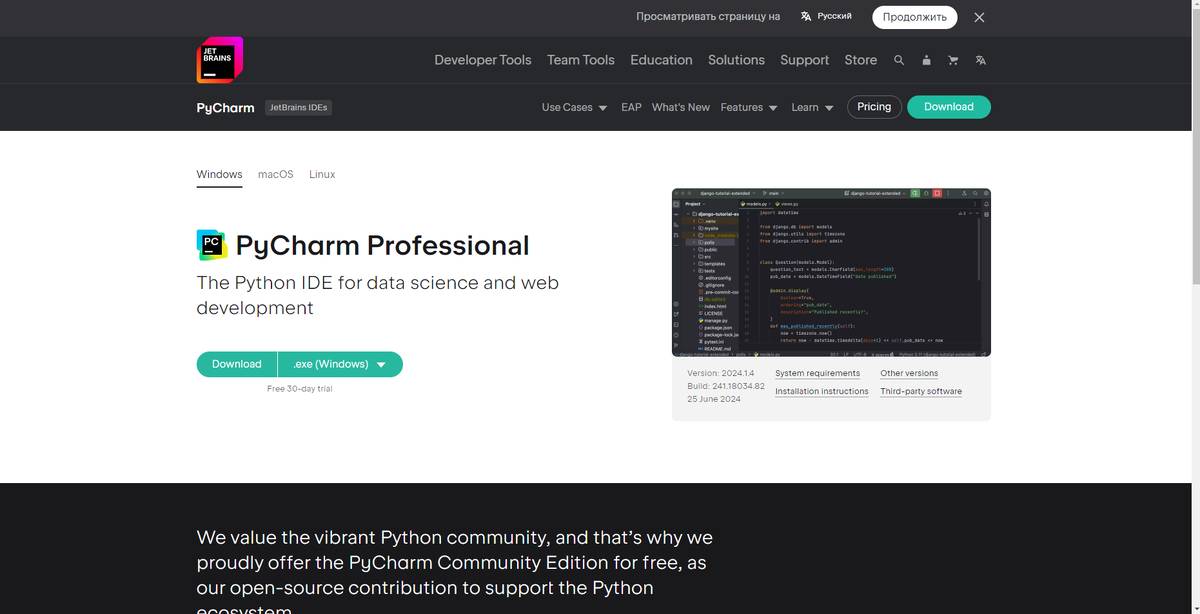Image resolution: width=1200 pixels, height=614 pixels.
Task: Open the Developer Tools menu
Action: point(483,60)
